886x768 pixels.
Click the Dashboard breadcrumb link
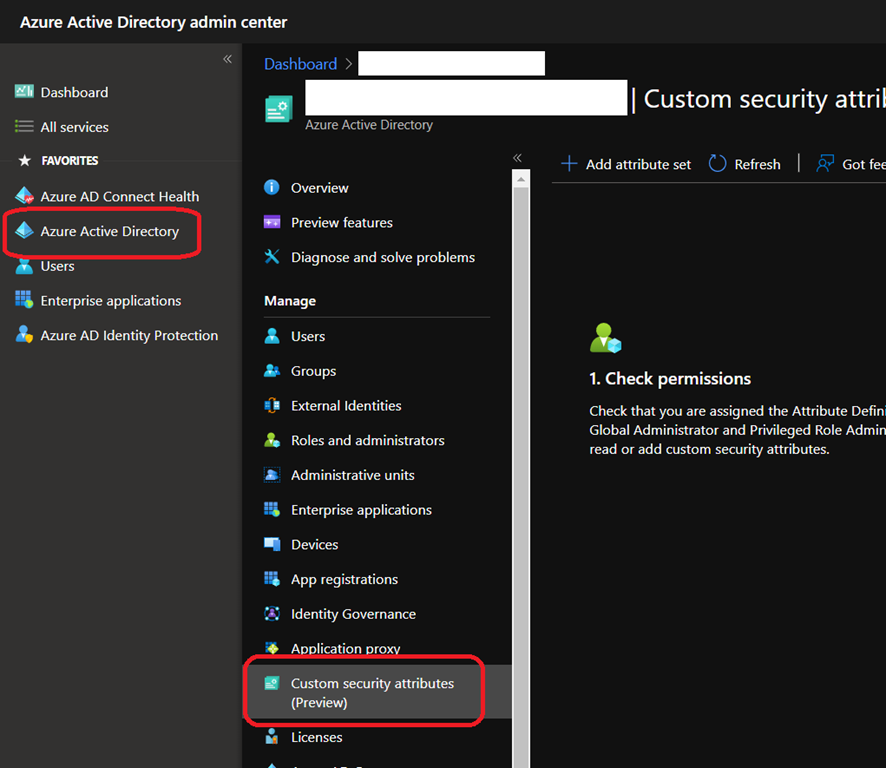[x=300, y=64]
